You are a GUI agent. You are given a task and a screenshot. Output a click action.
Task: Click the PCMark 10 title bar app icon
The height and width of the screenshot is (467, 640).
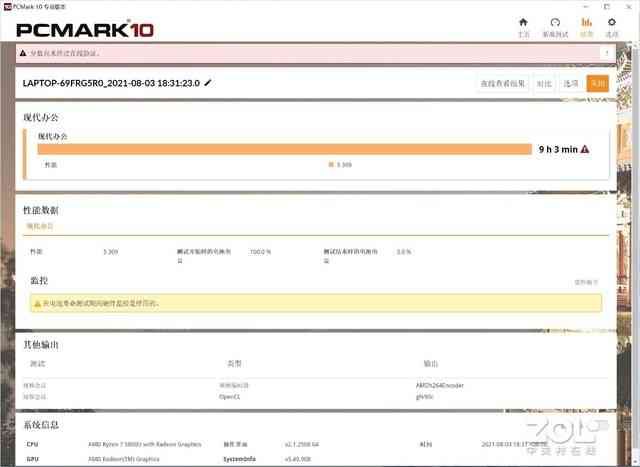(7, 7)
